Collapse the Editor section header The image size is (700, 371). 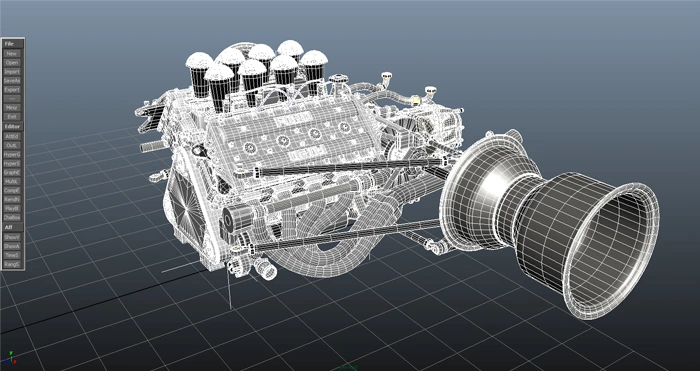13,127
